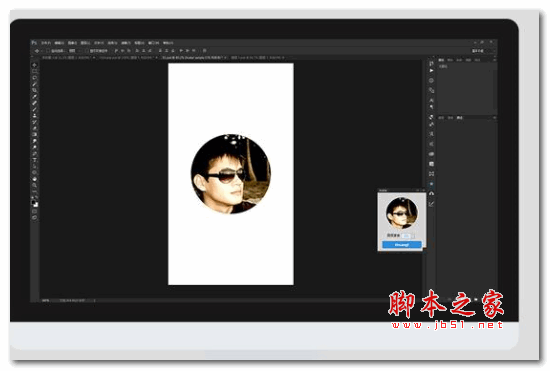Click the Photoshop Ps logo icon
Screen dimensions: 550x371
tap(34, 42)
